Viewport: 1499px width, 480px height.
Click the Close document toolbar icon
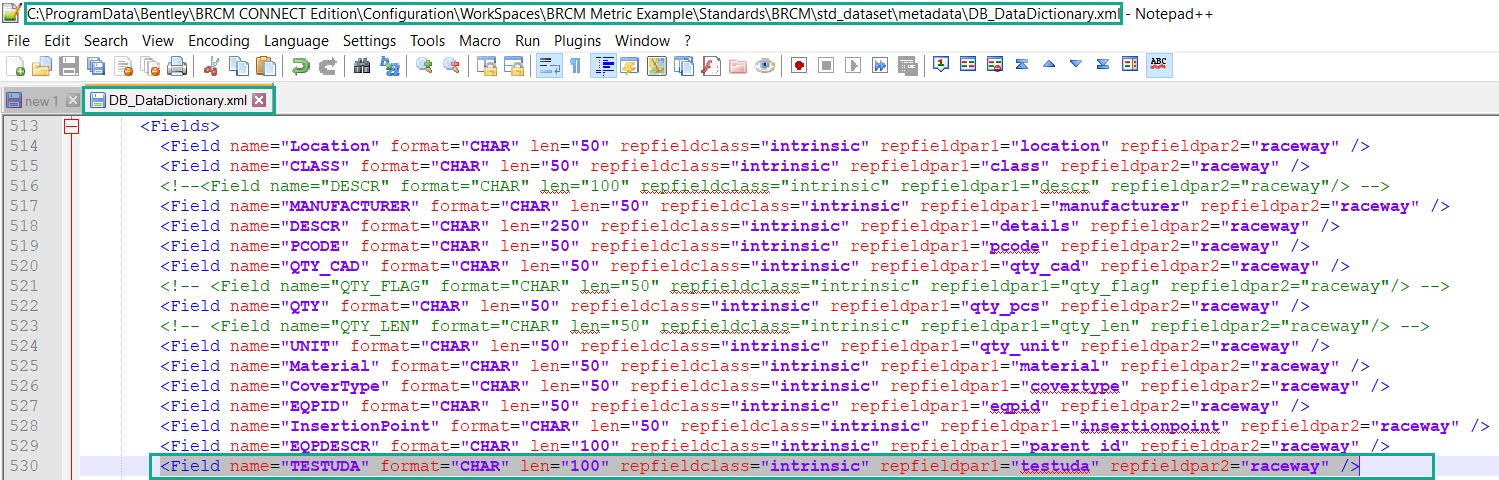pos(123,66)
